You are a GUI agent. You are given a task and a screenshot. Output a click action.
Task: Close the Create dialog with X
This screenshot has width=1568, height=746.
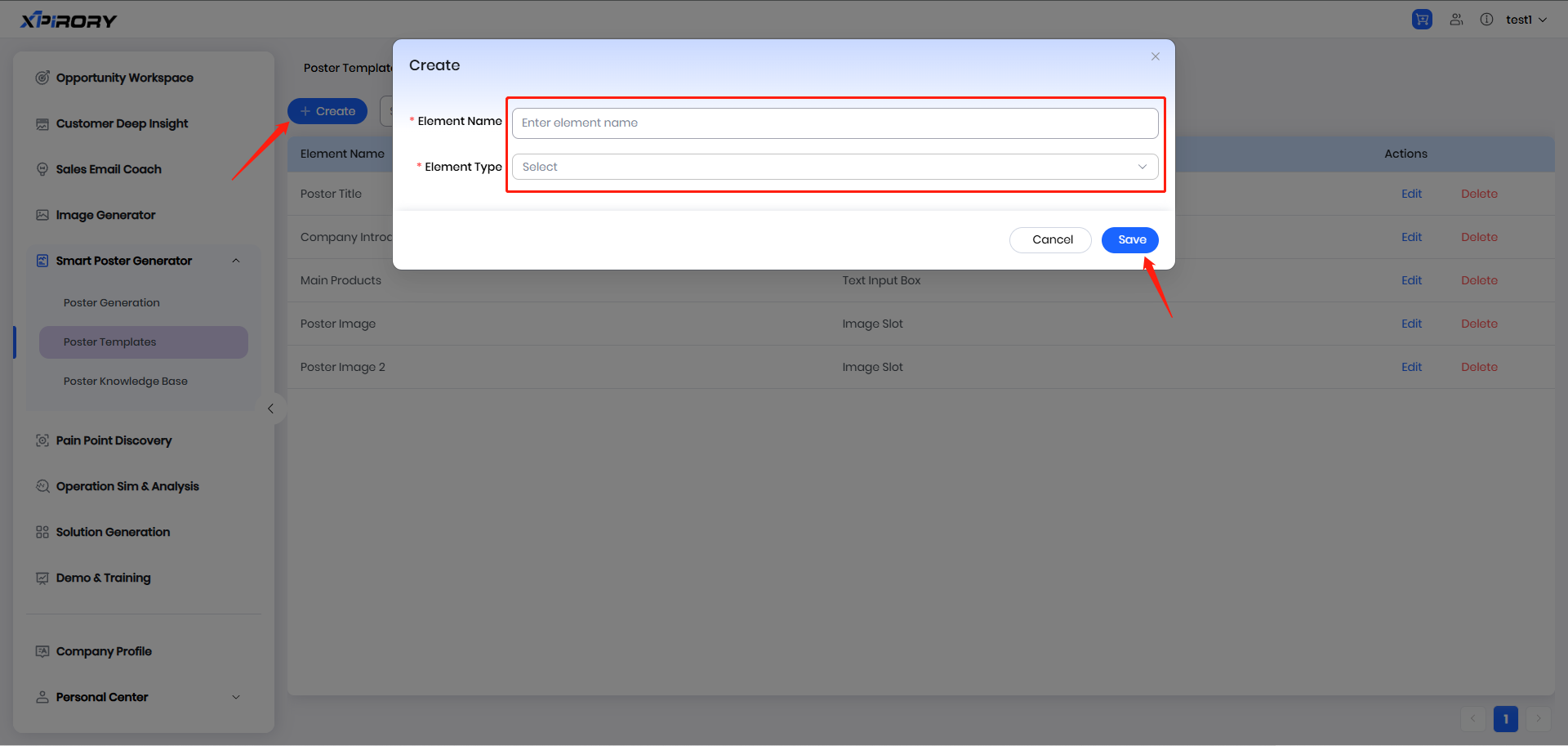click(x=1155, y=56)
